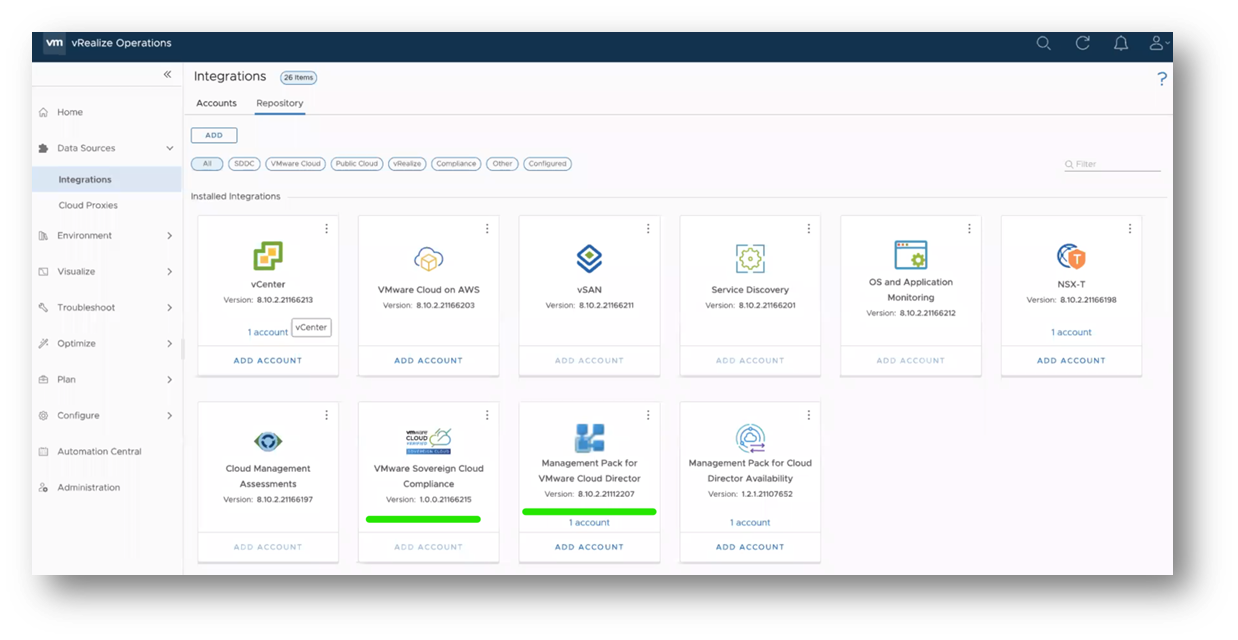Click the NSX-T integration icon

pyautogui.click(x=1071, y=257)
